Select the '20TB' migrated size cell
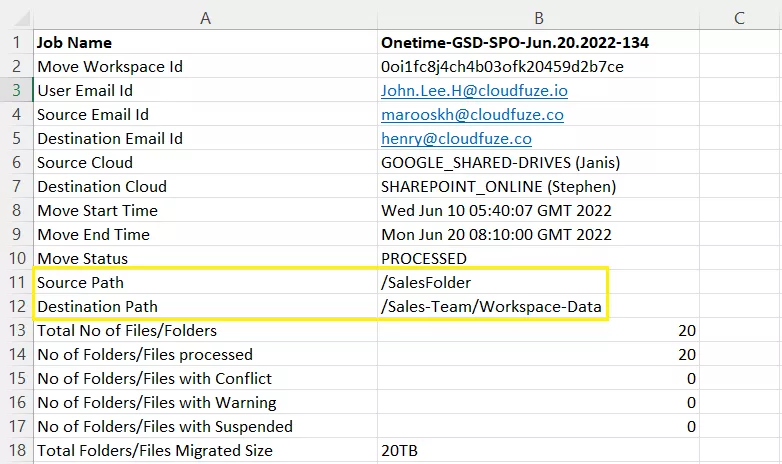 [x=539, y=451]
